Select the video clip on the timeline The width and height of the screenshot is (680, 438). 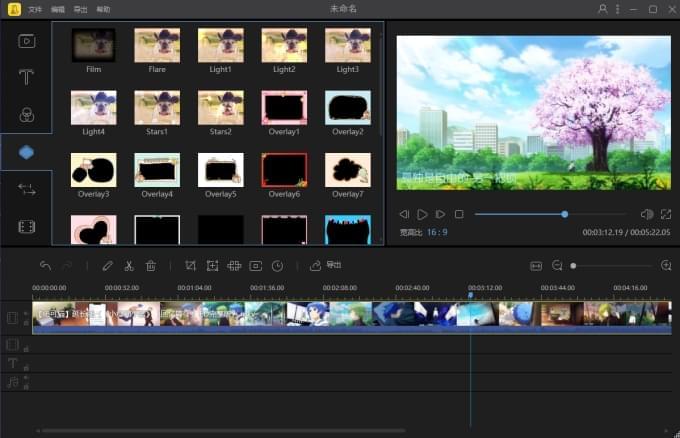(352, 317)
